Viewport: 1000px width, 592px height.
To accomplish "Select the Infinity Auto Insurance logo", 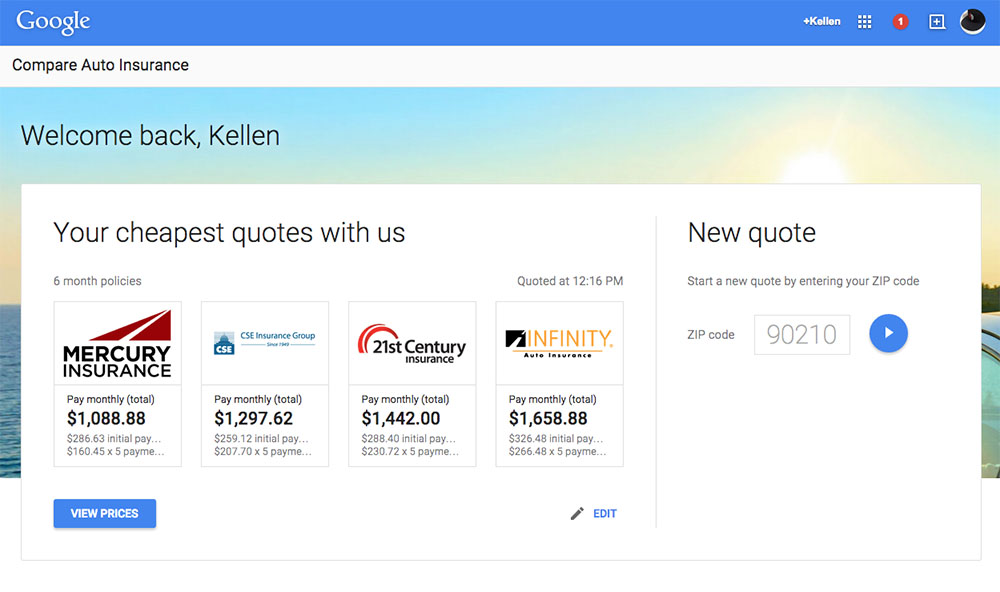I will click(559, 343).
